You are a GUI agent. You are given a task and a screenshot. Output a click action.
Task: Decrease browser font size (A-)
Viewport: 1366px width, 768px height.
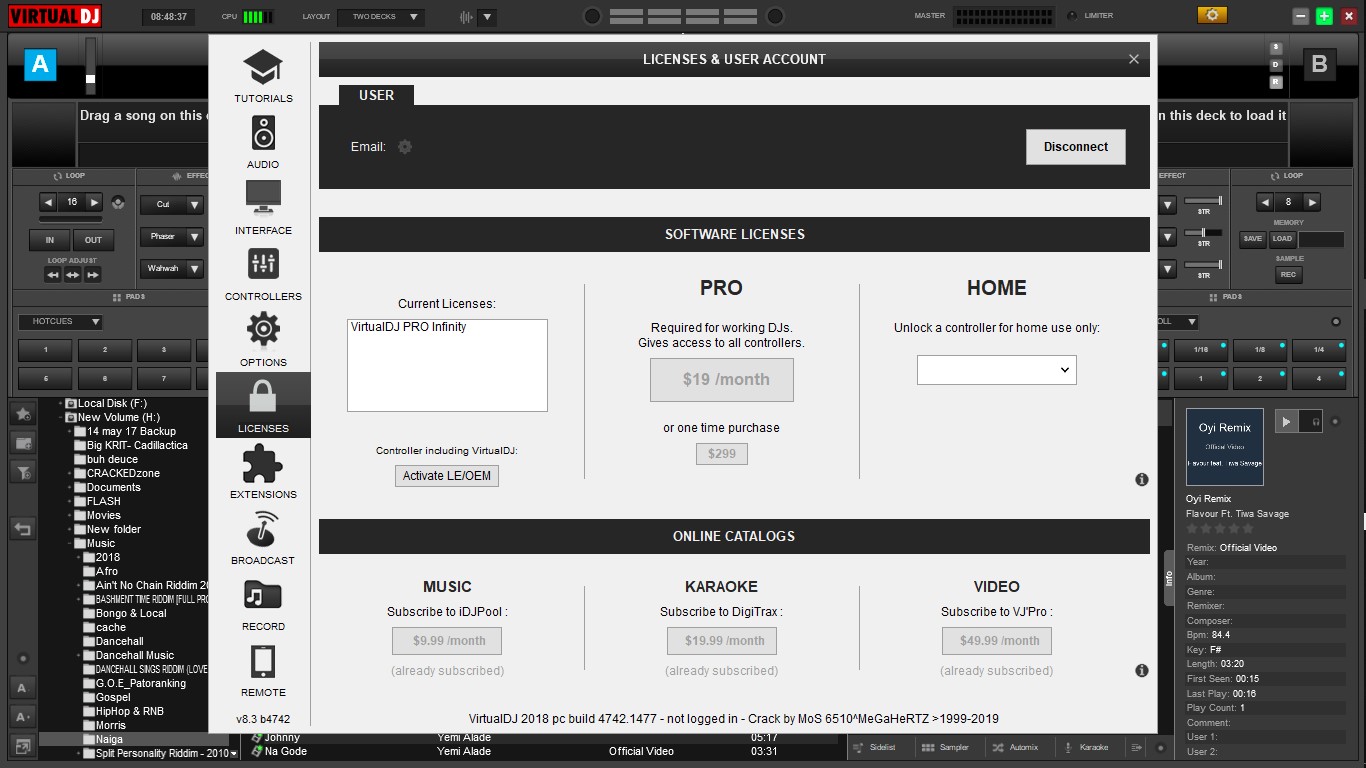tap(22, 687)
